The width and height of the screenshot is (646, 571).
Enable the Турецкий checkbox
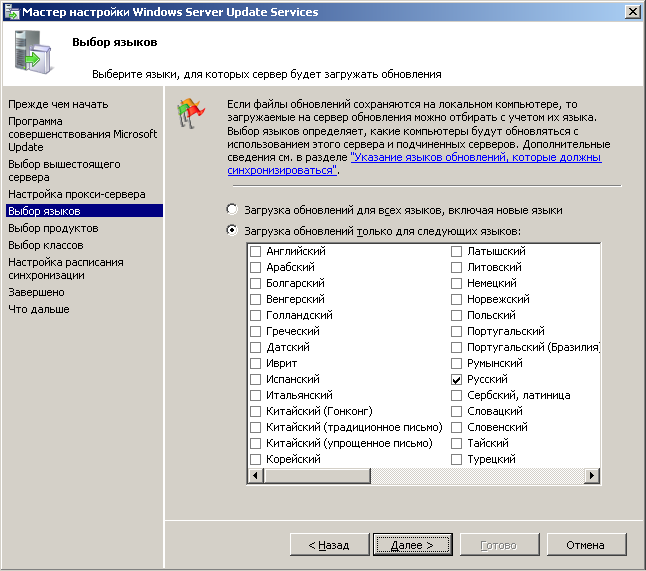coord(456,459)
